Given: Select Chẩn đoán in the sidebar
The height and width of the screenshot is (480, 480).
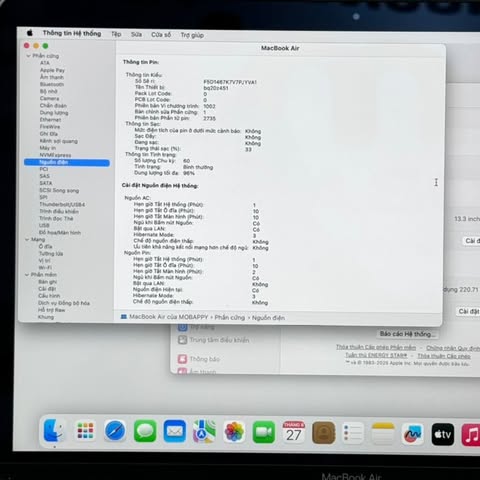Looking at the screenshot, I should coord(53,105).
